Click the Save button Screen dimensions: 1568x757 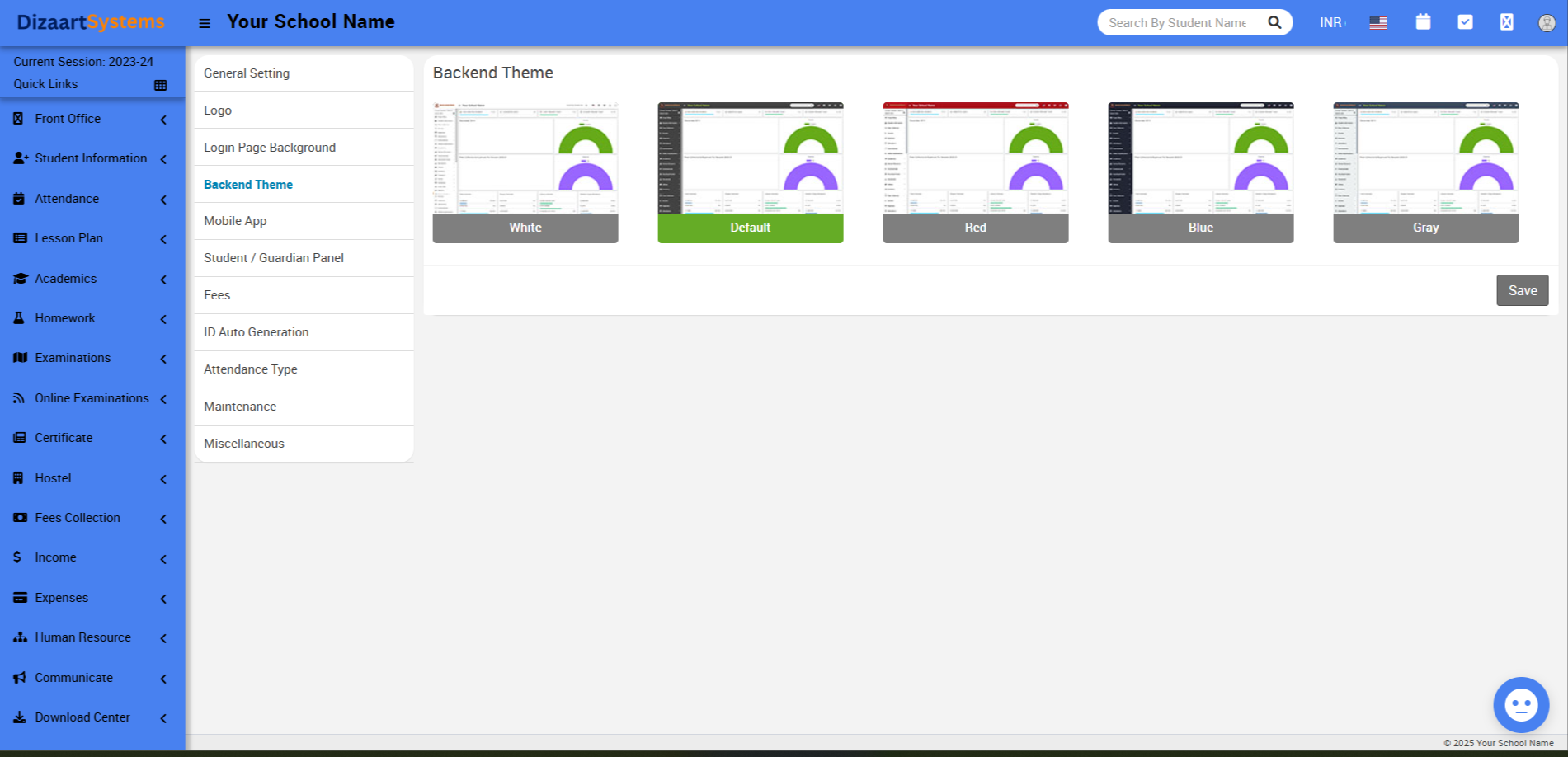[x=1522, y=290]
